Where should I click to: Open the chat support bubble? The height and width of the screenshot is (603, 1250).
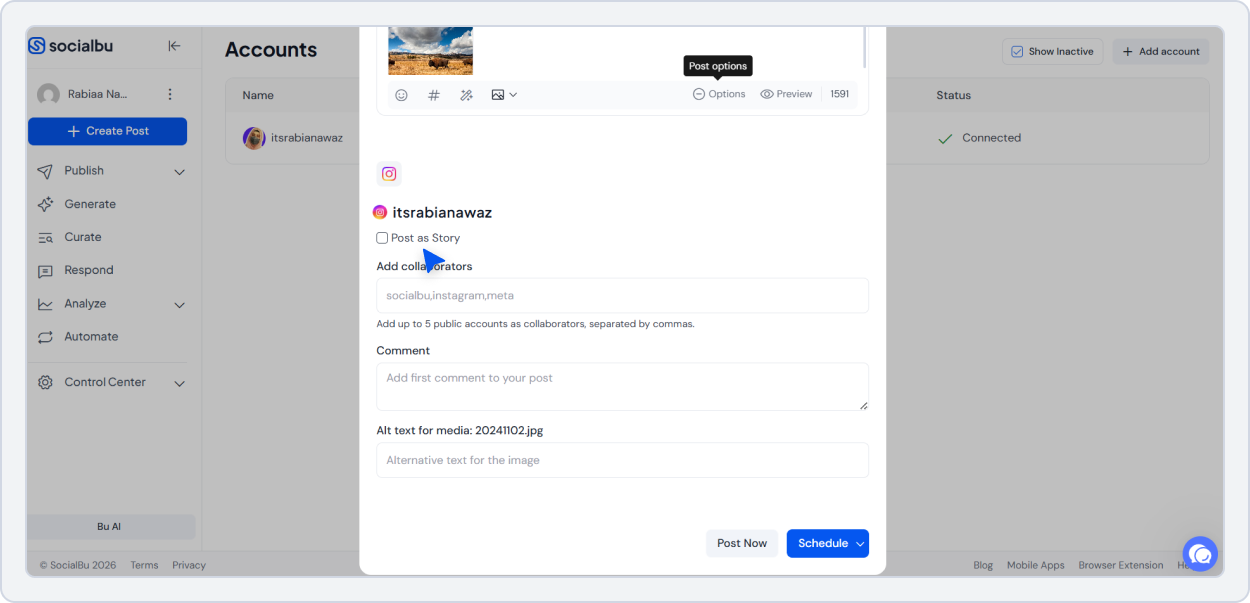click(x=1199, y=553)
